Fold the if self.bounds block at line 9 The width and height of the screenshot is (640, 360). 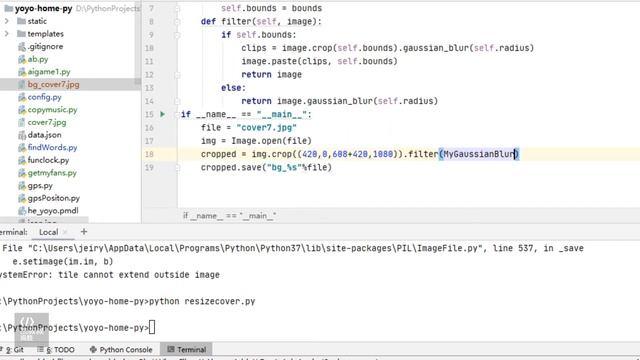coord(177,35)
